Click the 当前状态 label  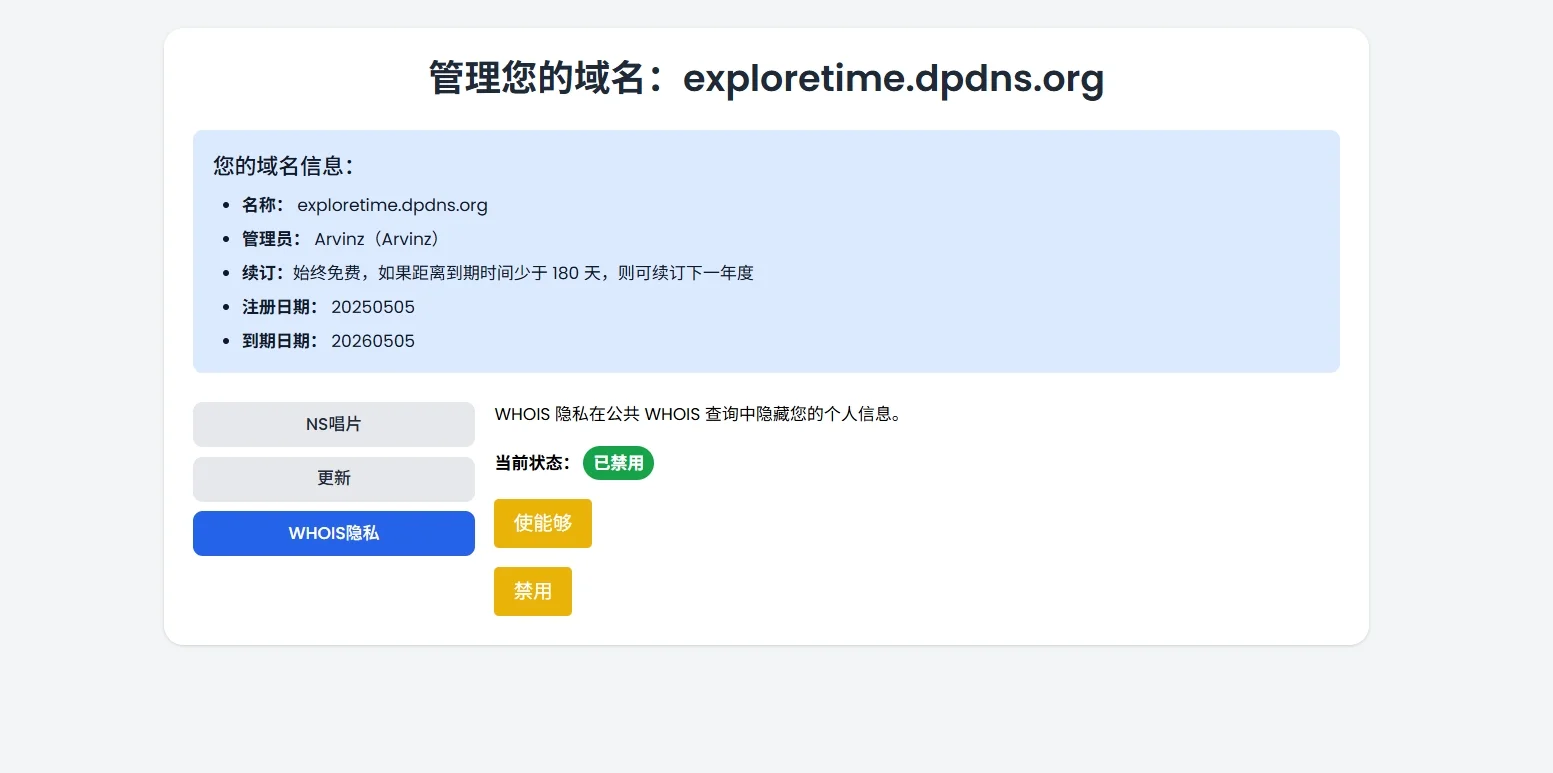pyautogui.click(x=533, y=463)
